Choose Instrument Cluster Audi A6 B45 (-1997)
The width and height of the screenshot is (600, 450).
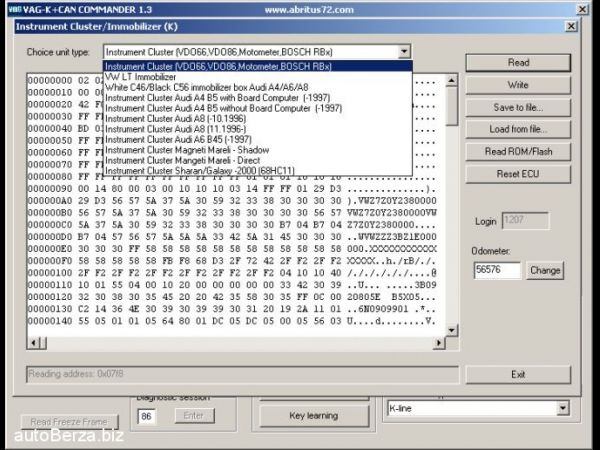pyautogui.click(x=258, y=139)
